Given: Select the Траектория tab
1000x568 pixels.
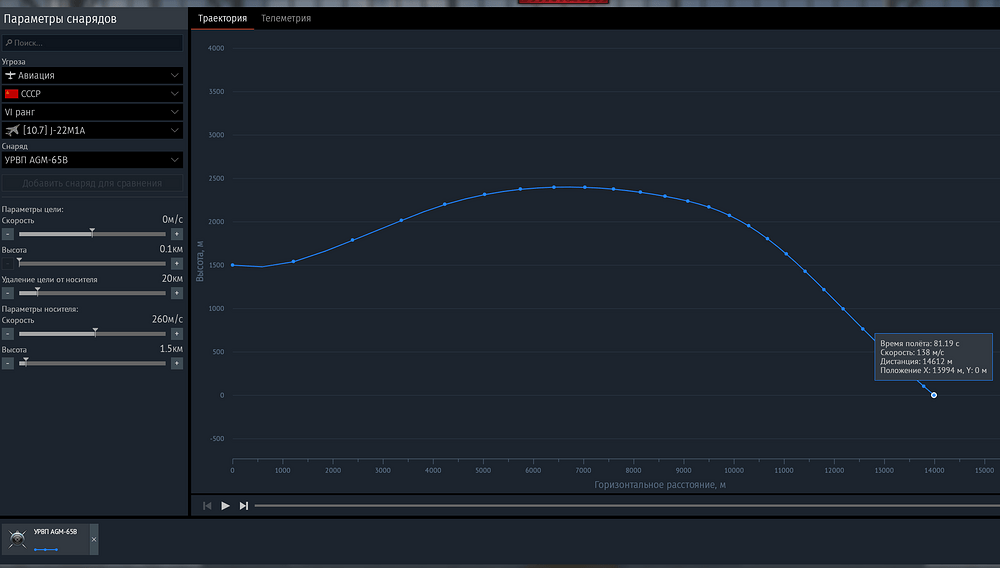Looking at the screenshot, I should [x=223, y=18].
